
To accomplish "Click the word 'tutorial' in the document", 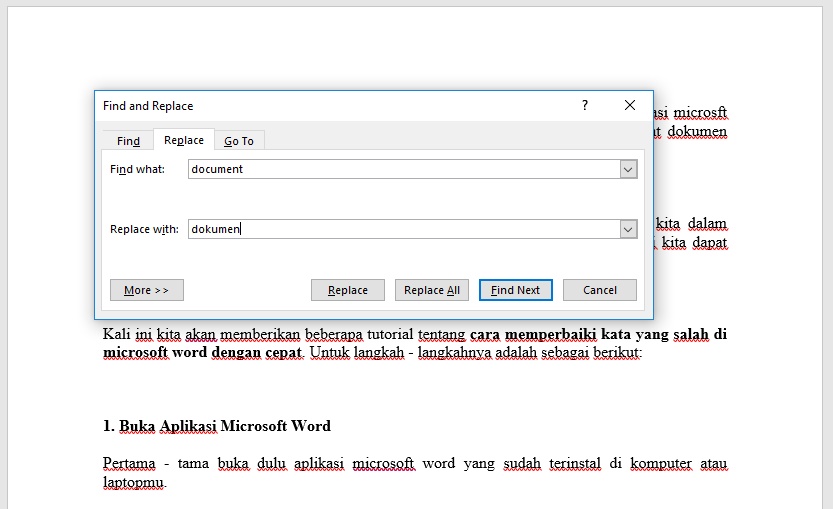I will coord(389,334).
